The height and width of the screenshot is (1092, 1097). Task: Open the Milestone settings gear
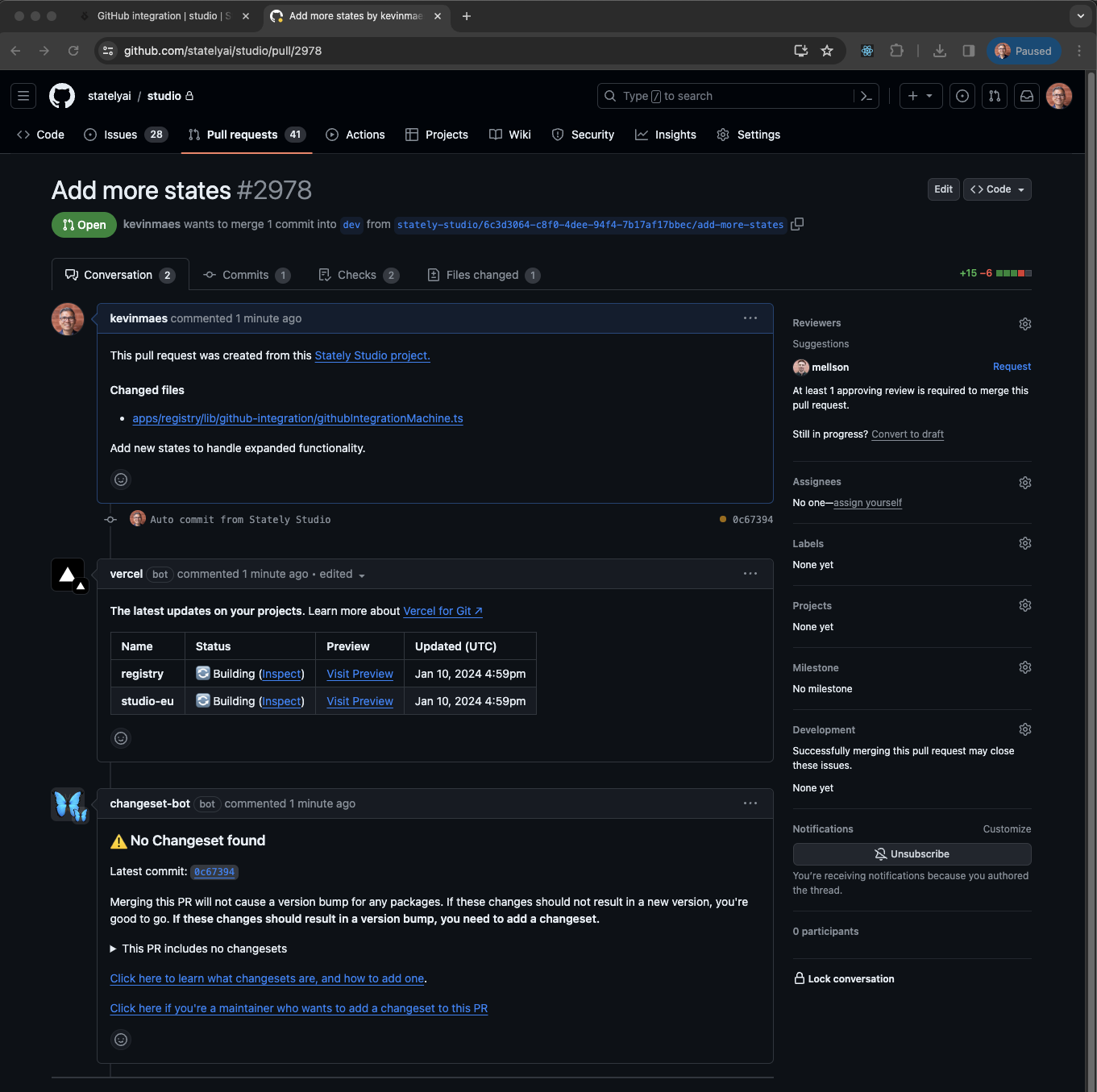coord(1024,667)
